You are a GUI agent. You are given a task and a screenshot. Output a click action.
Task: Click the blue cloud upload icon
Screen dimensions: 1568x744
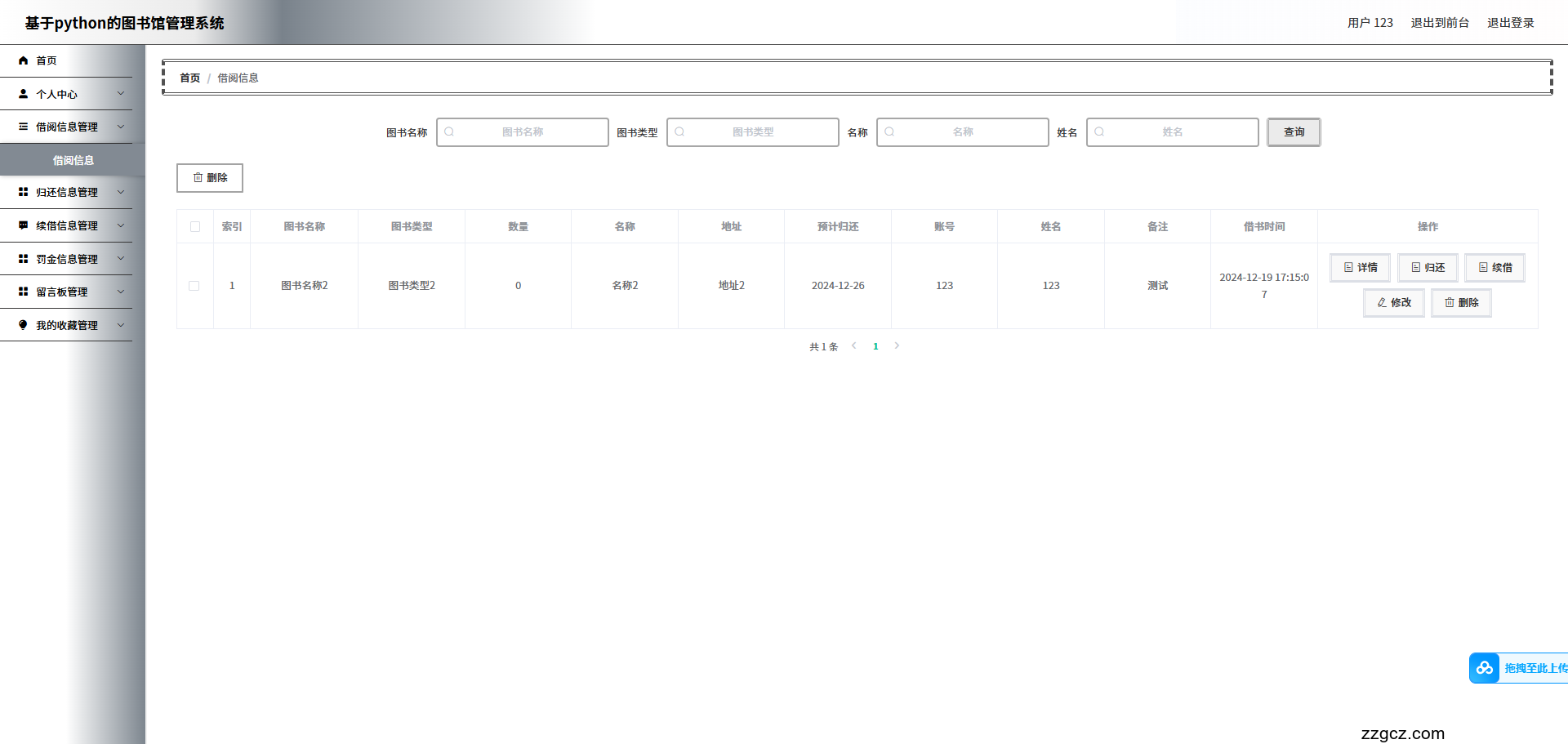point(1484,668)
